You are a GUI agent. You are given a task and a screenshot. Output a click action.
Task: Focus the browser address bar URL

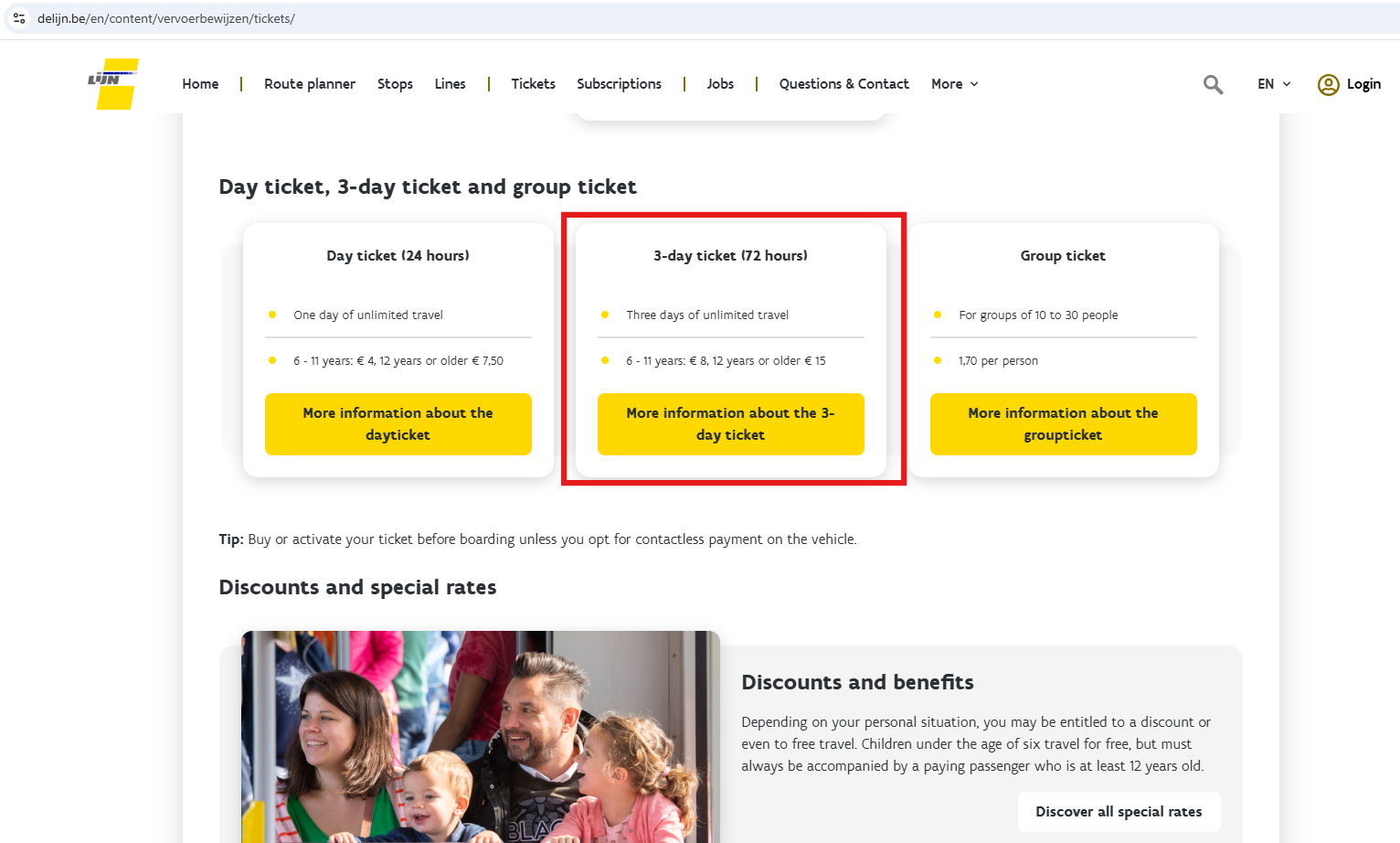click(x=366, y=18)
